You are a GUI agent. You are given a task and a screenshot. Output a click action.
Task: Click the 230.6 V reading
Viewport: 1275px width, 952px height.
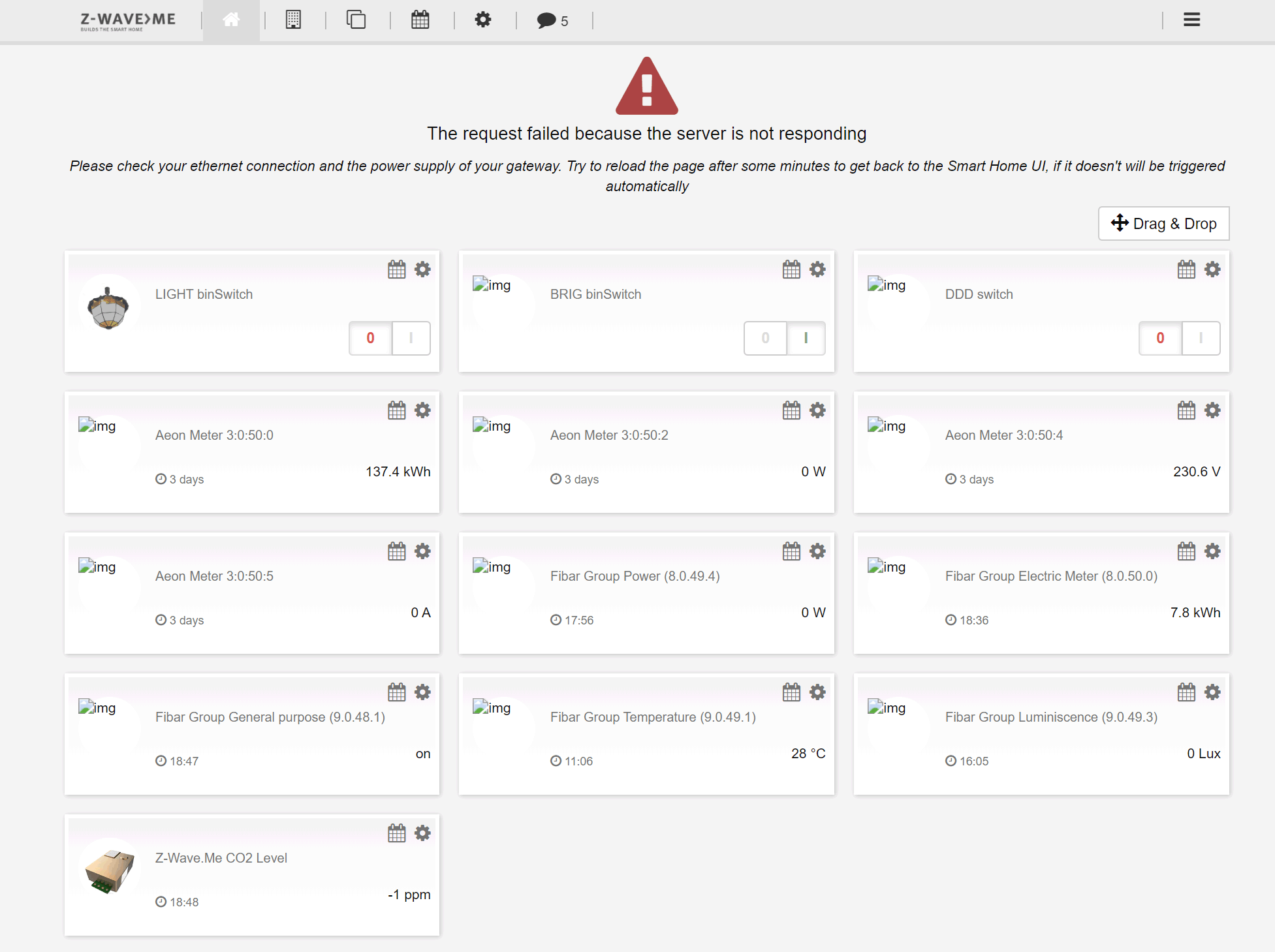(1197, 472)
